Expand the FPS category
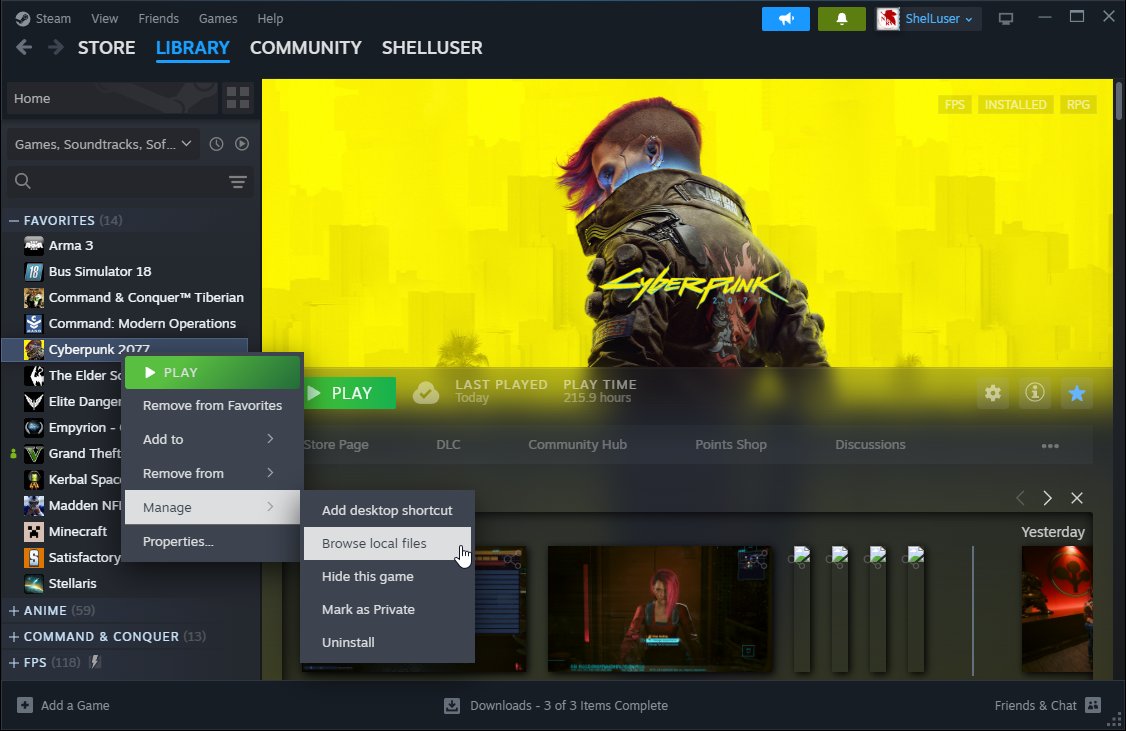Image resolution: width=1126 pixels, height=731 pixels. click(x=14, y=662)
